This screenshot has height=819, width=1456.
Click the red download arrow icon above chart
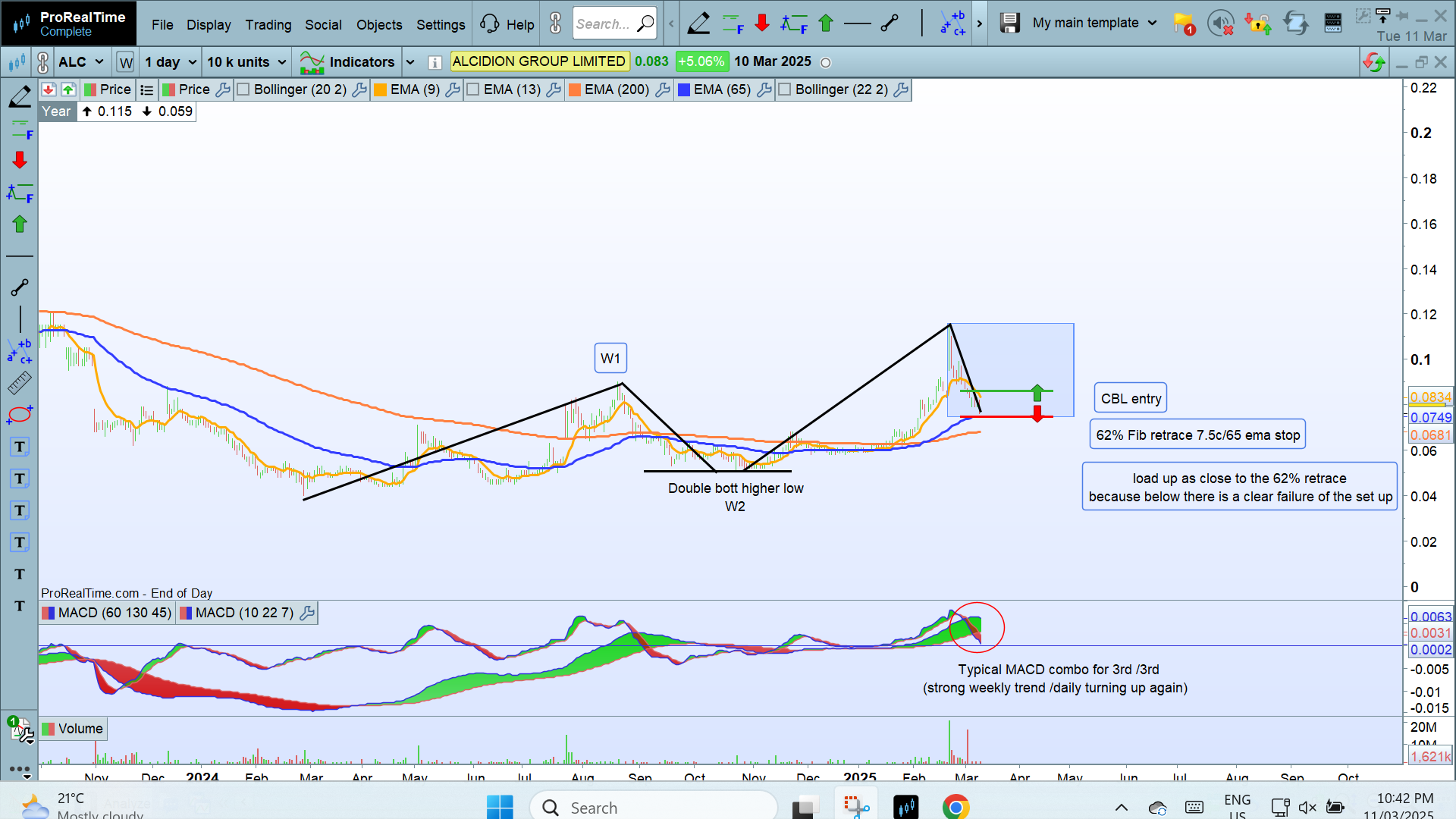tap(49, 89)
